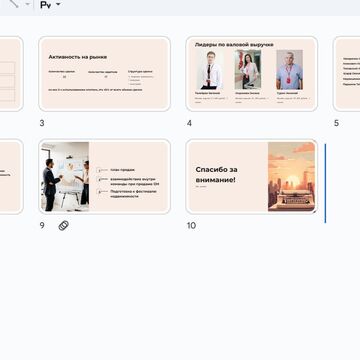Click the blue insertion marker after slide 10

point(325,183)
